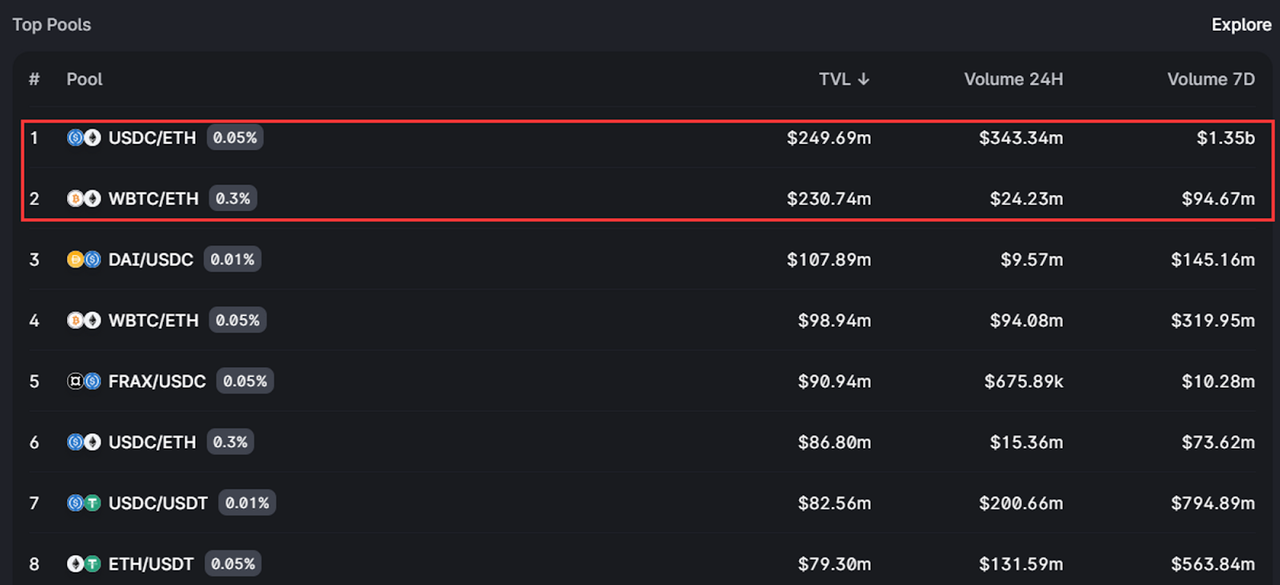Sort pools by the TVL column header
The height and width of the screenshot is (585, 1280).
(845, 79)
